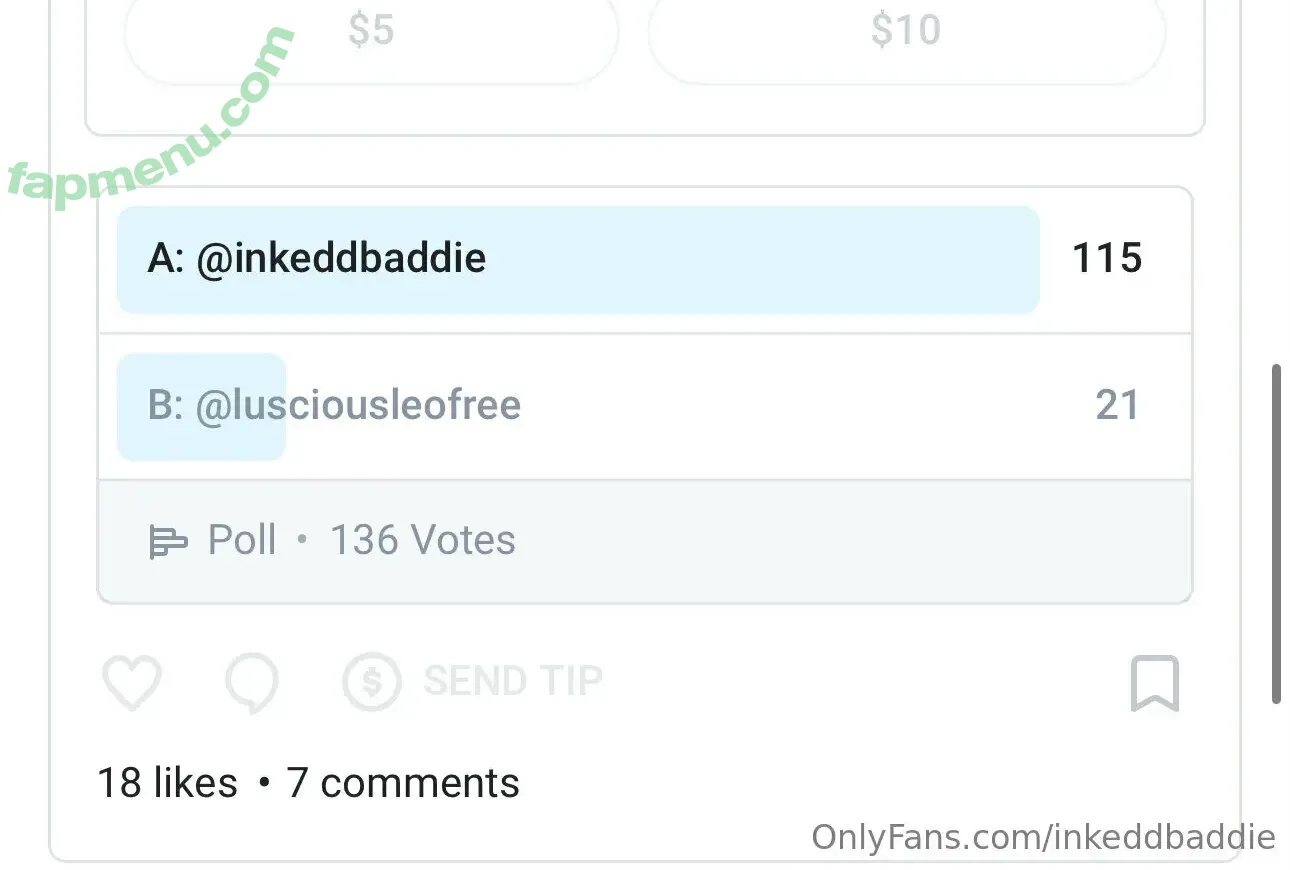
Task: Click the poll chart icon
Action: (x=167, y=542)
